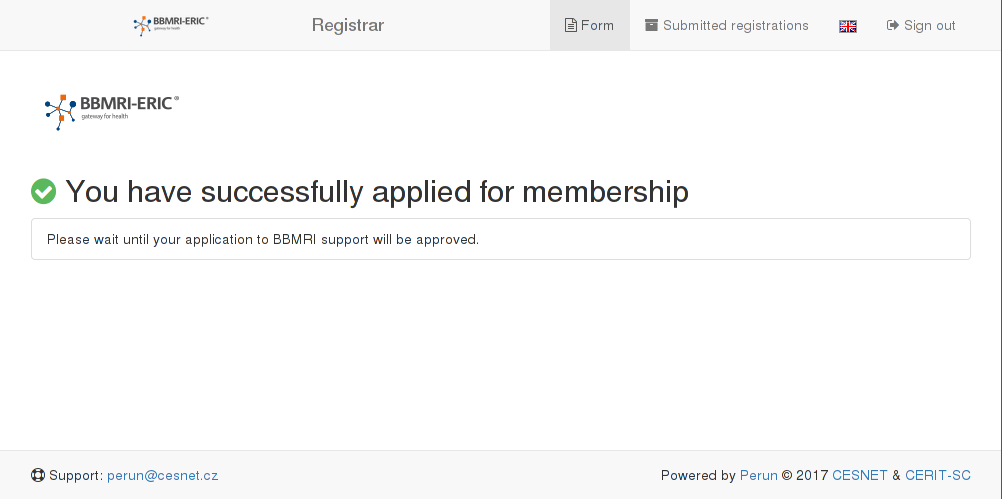Open the Perun link in footer
The width and height of the screenshot is (1002, 499).
tap(759, 475)
